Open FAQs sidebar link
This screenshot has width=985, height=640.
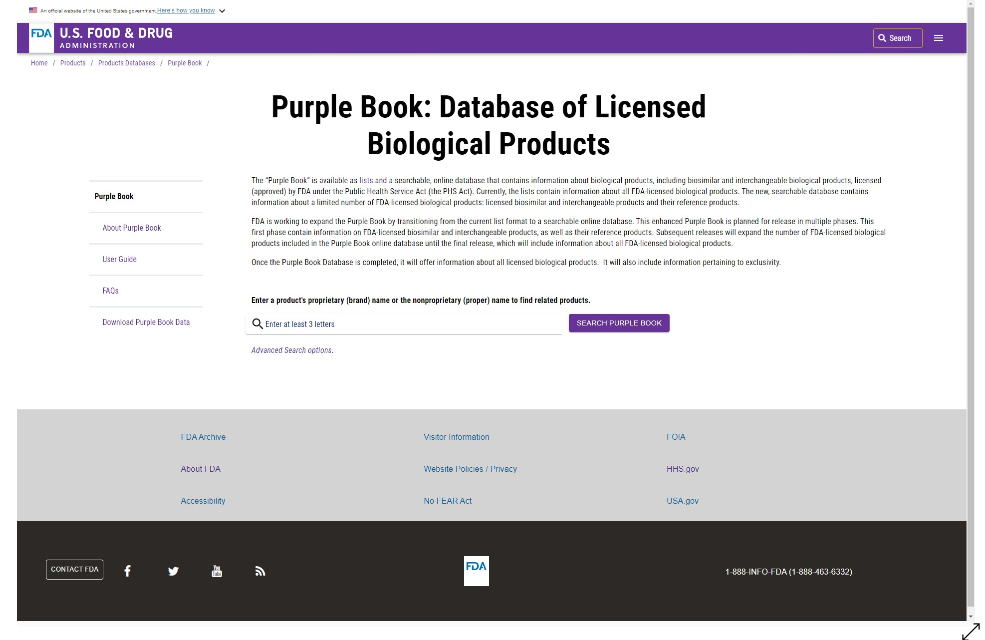[111, 291]
